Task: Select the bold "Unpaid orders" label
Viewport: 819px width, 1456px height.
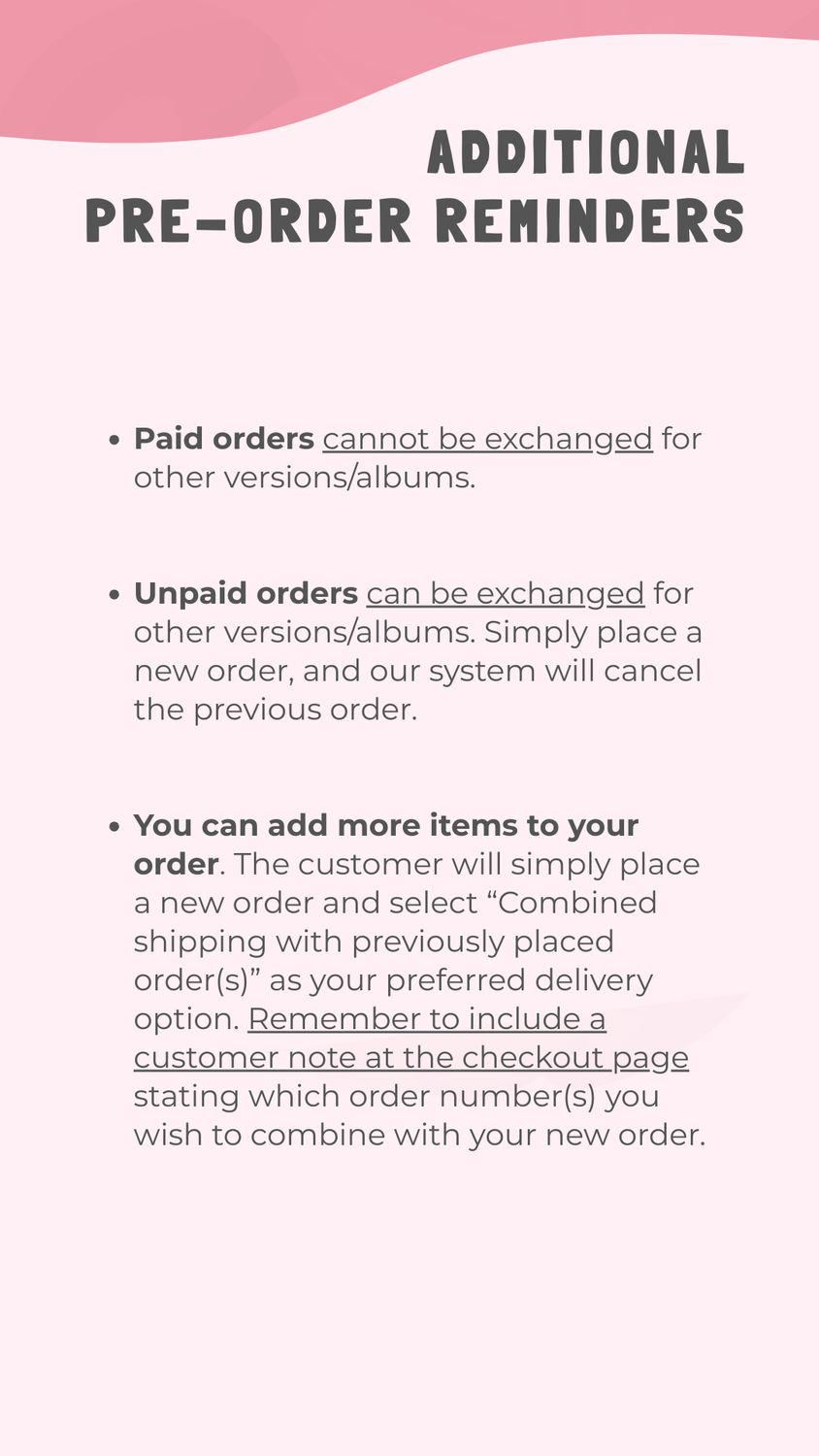Action: point(246,593)
